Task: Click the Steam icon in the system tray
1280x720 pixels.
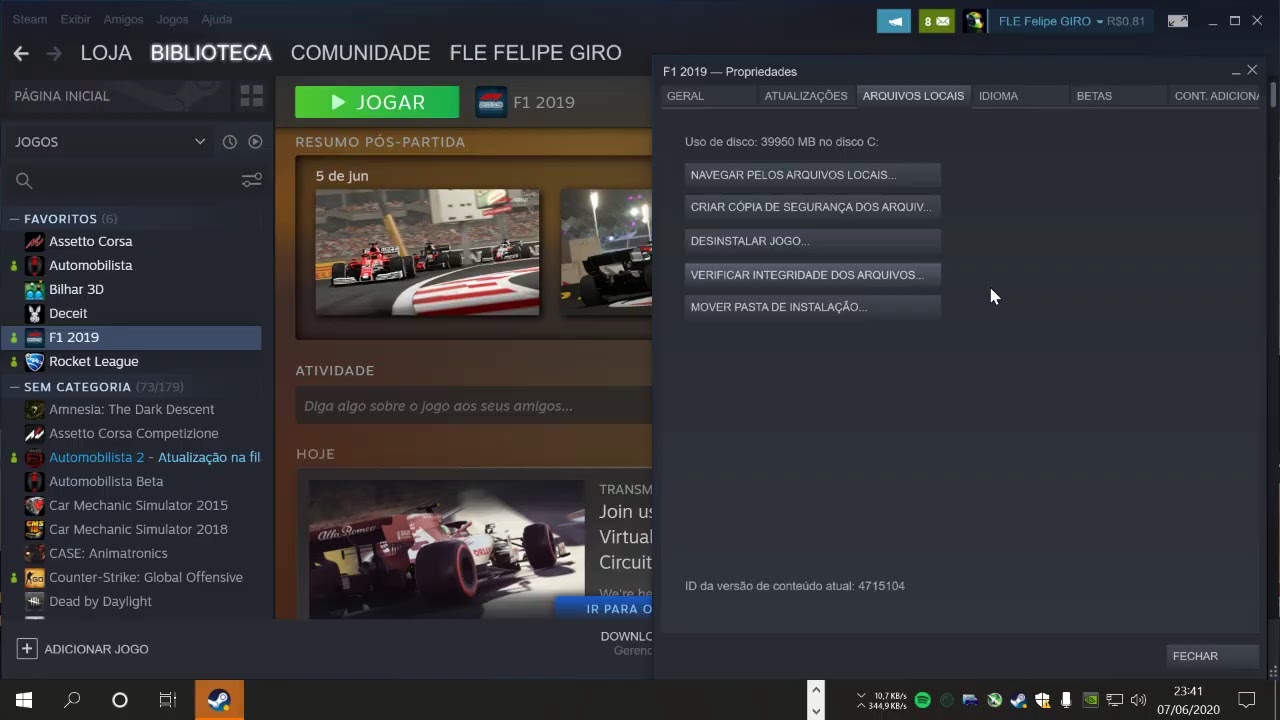Action: [1019, 700]
